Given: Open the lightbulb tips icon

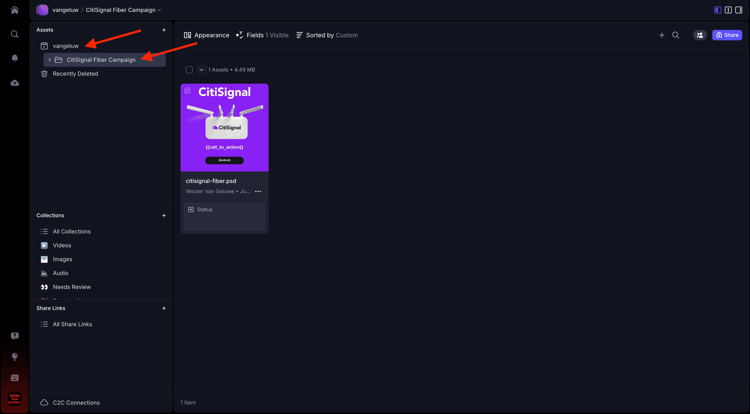Looking at the screenshot, I should coord(14,357).
